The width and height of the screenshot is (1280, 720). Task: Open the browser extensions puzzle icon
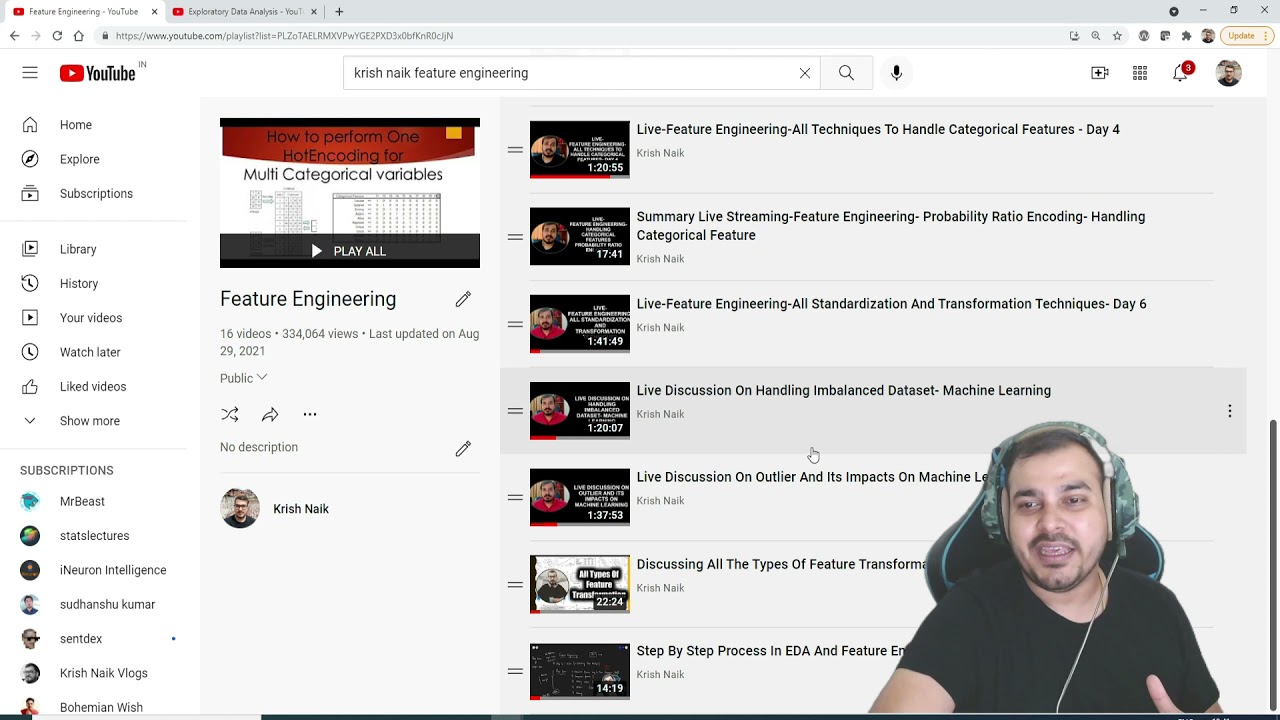point(1186,35)
